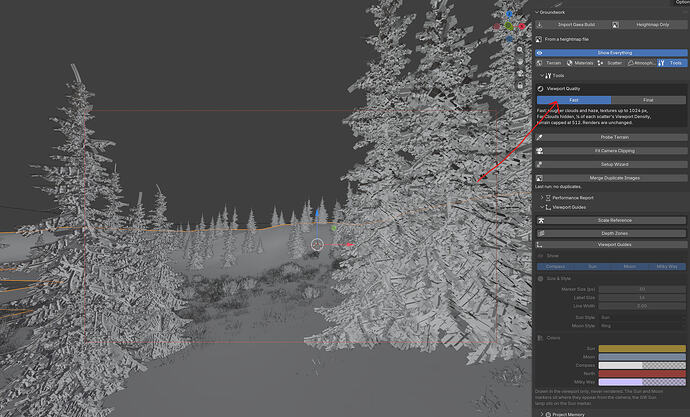Click the axes icon beside Viewport Guides button
Screen dimensions: 690x417
540,245
